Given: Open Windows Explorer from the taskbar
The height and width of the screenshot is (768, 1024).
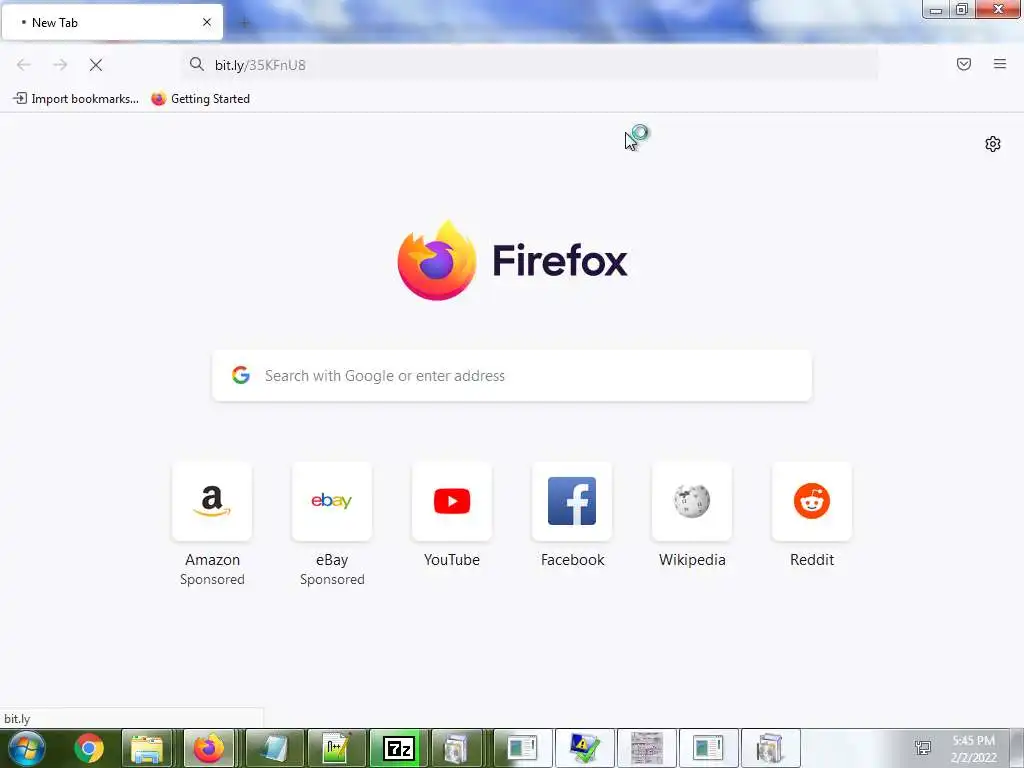Looking at the screenshot, I should pos(147,748).
